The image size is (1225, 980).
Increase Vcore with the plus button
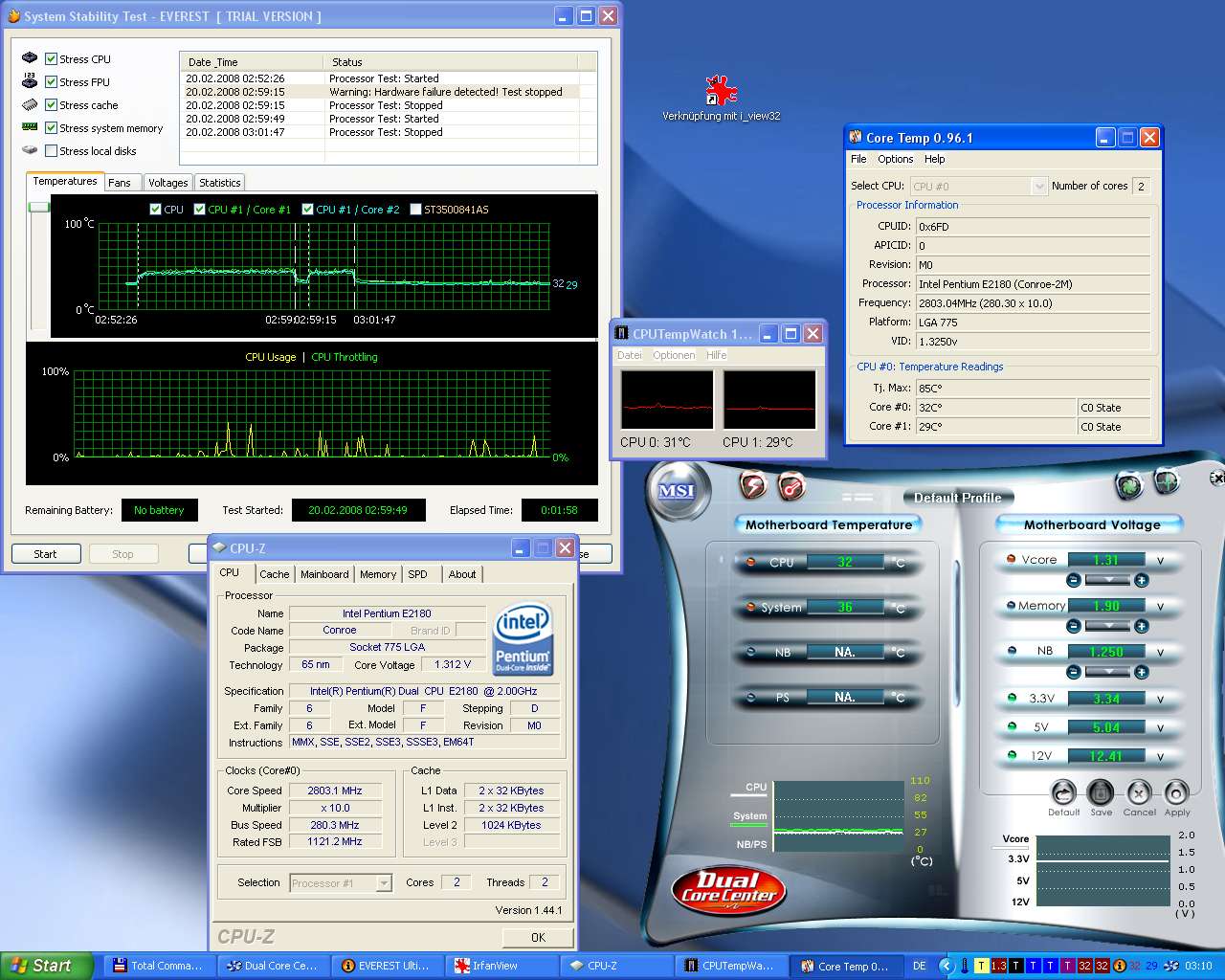1141,580
